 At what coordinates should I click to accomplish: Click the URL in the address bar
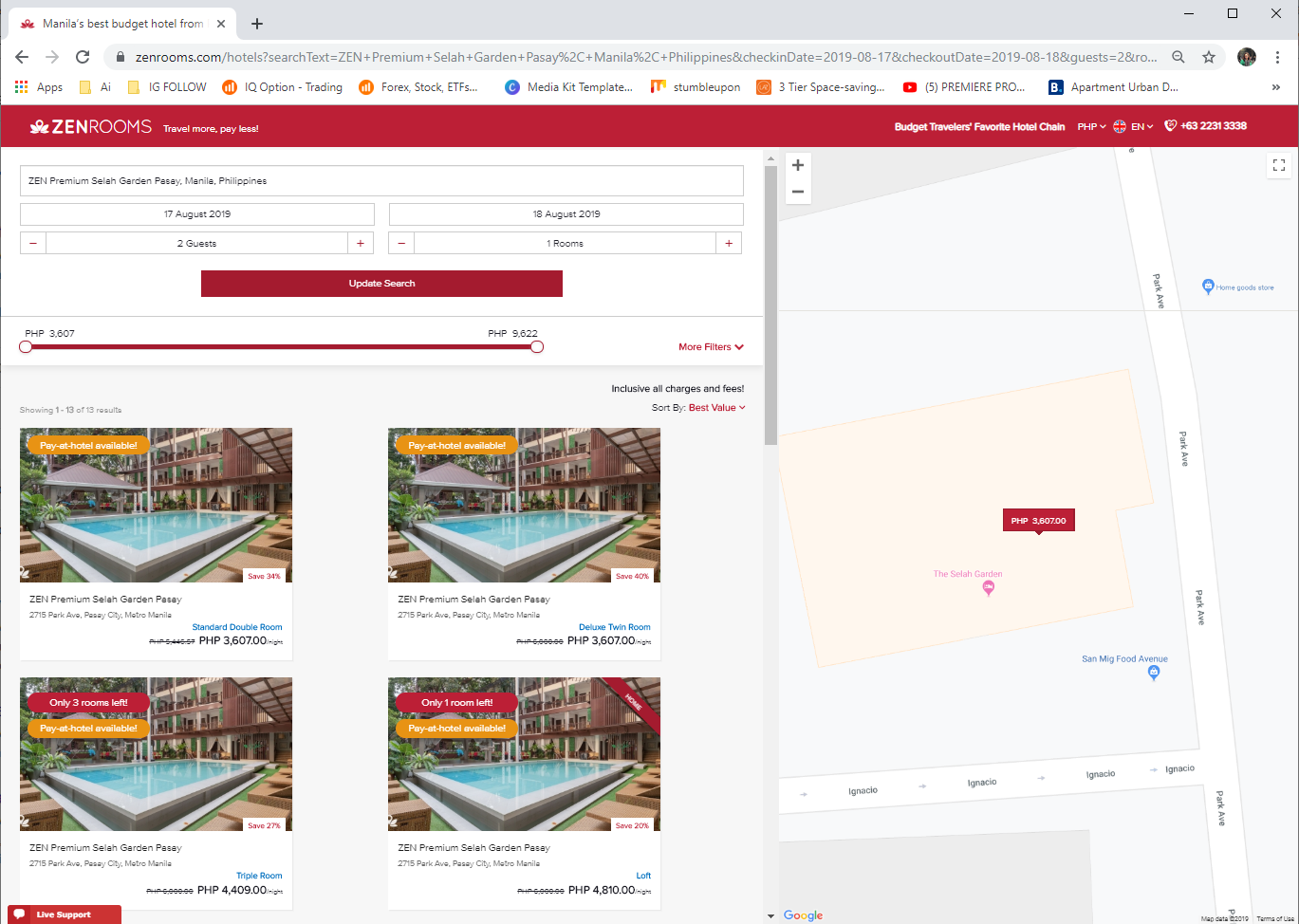coord(645,57)
